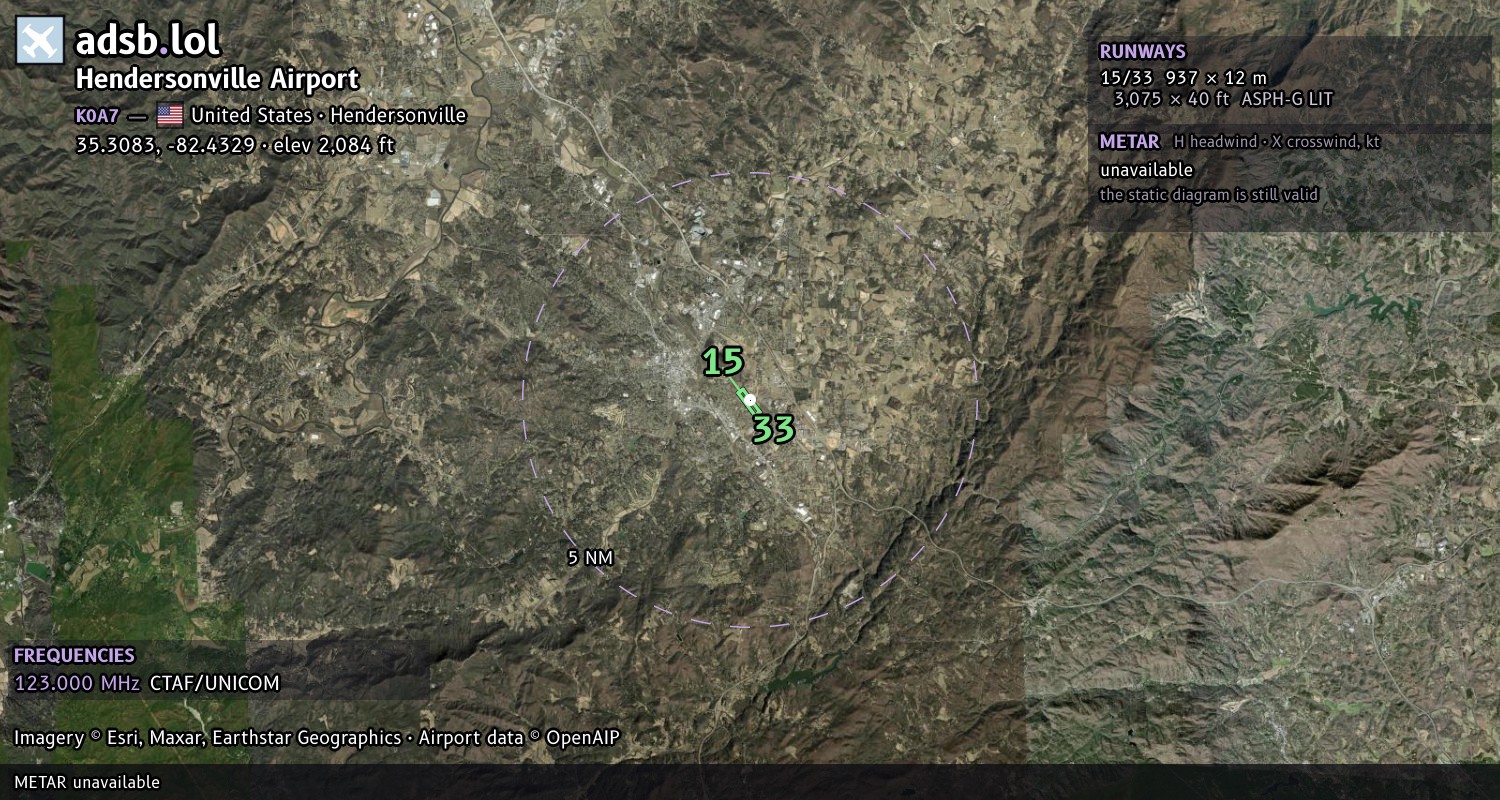Select the runway 15 label
The image size is (1500, 800).
point(722,362)
